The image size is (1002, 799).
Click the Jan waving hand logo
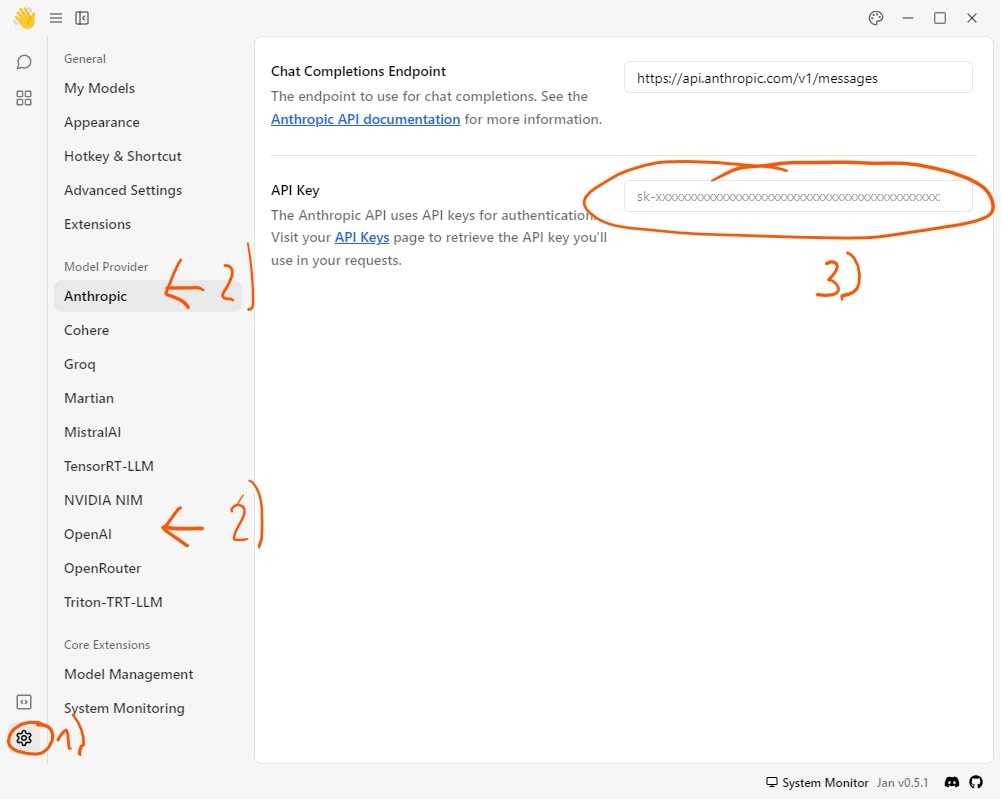click(24, 18)
